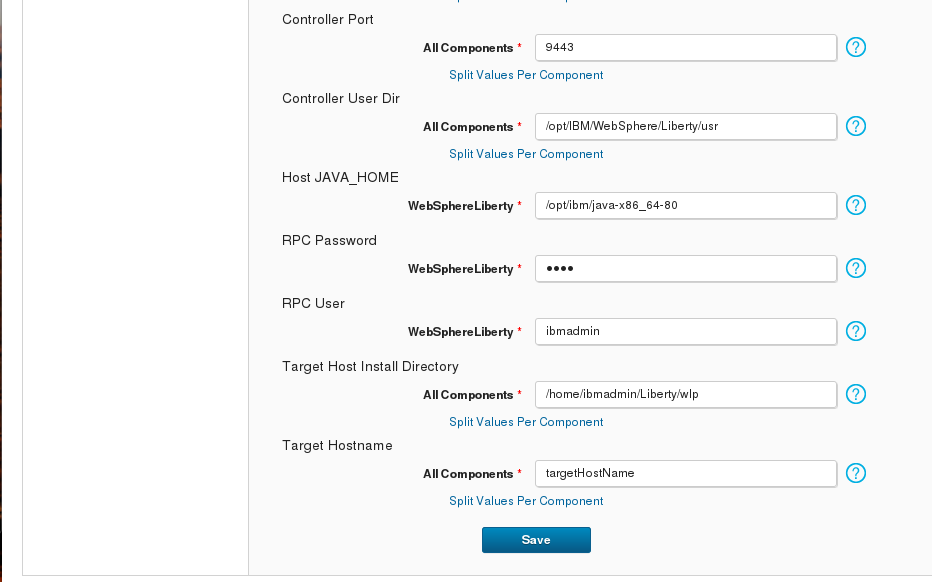Open help for Target Host Install Directory
Image resolution: width=932 pixels, height=582 pixels.
[855, 394]
